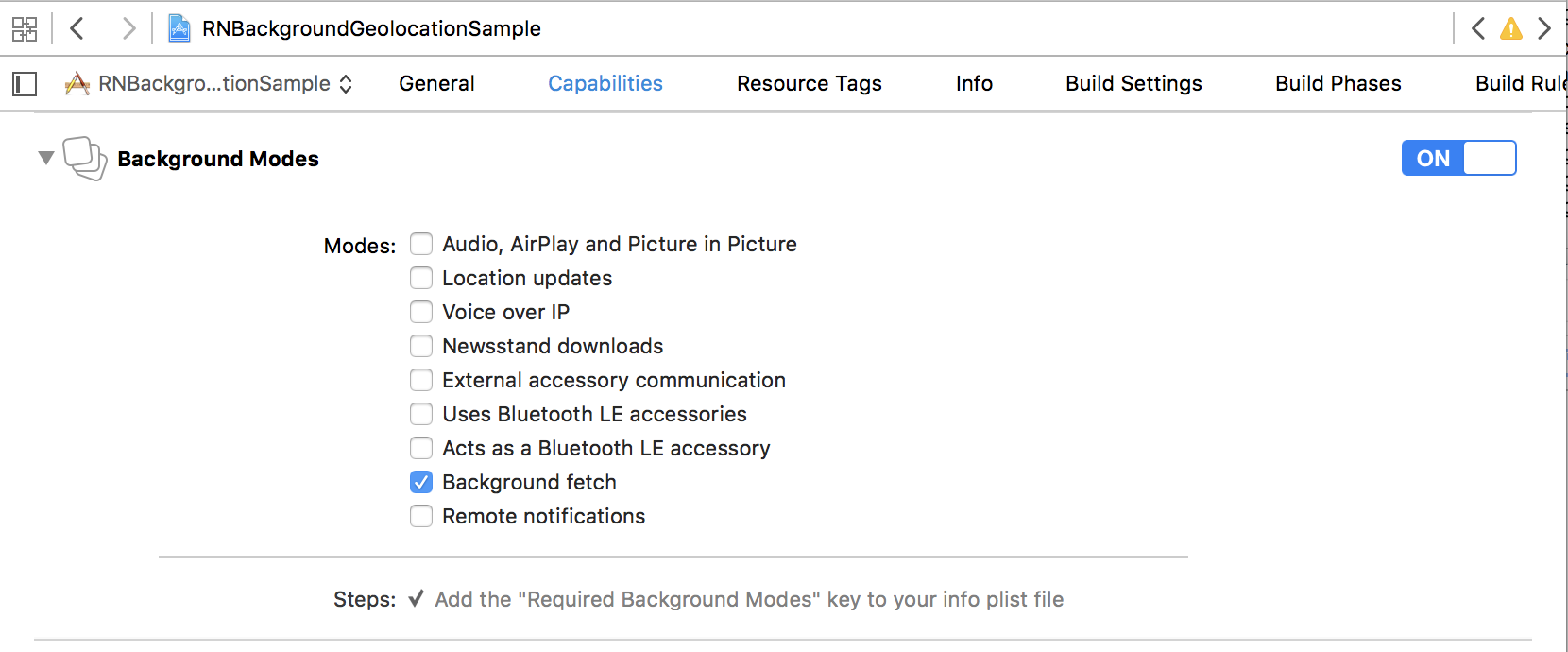
Task: Enable Location updates checkbox
Action: 421,278
